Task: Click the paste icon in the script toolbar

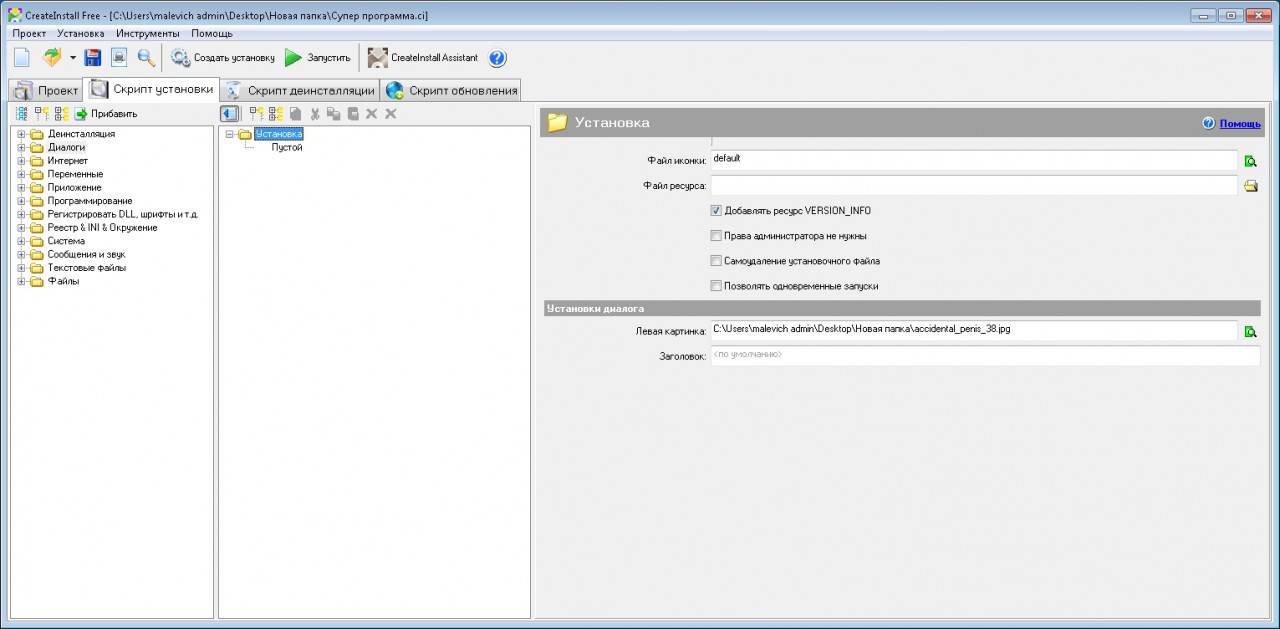Action: [353, 114]
